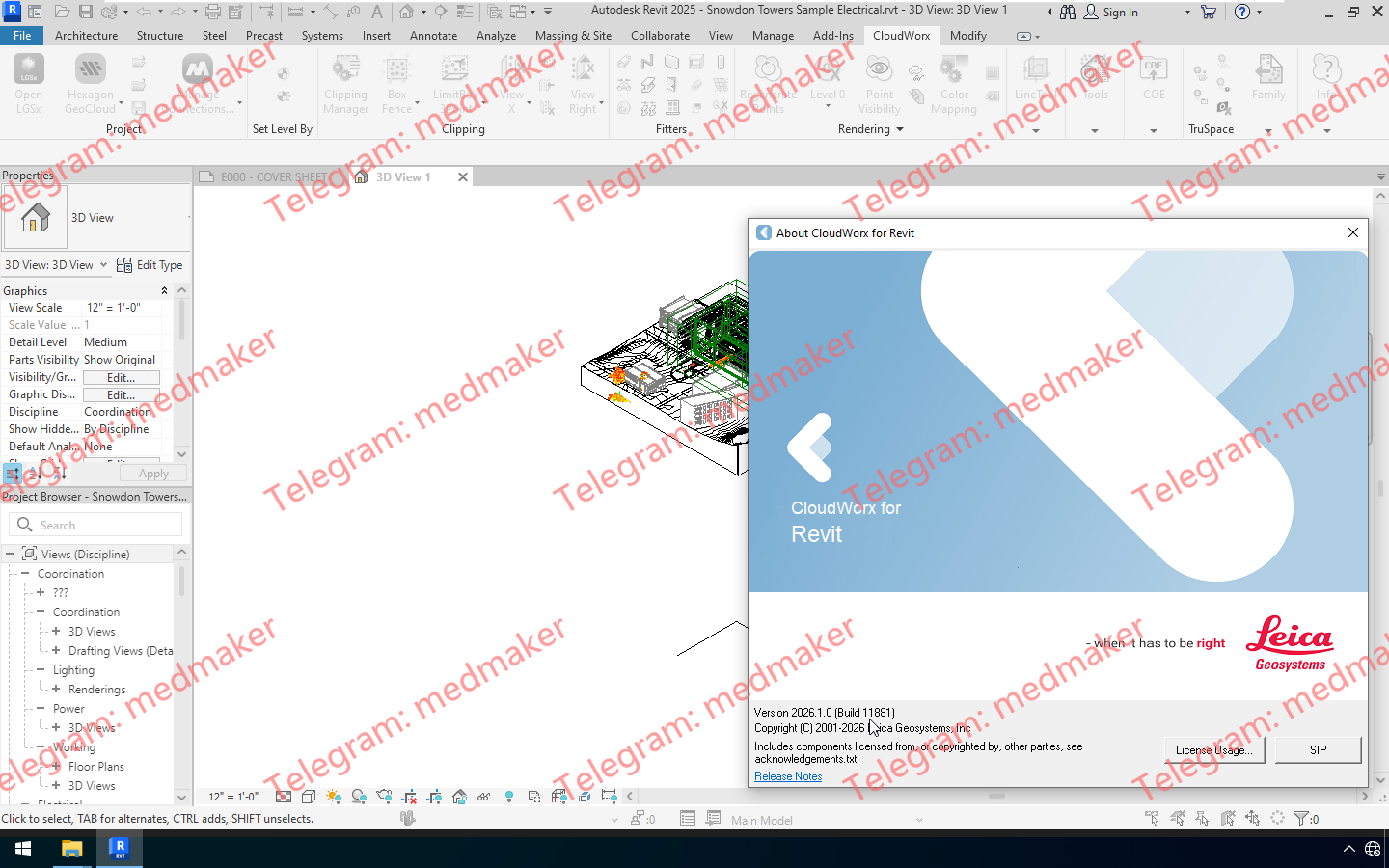
Task: Click the Default 3D View house icon
Action: [407, 12]
